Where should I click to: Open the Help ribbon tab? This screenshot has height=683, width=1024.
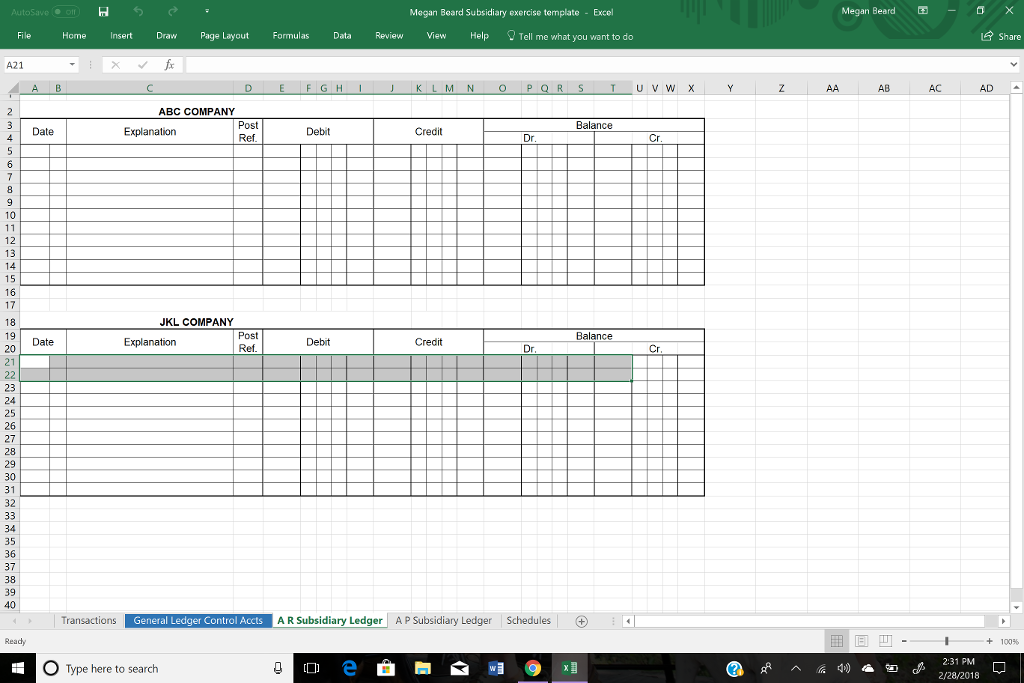click(x=479, y=36)
